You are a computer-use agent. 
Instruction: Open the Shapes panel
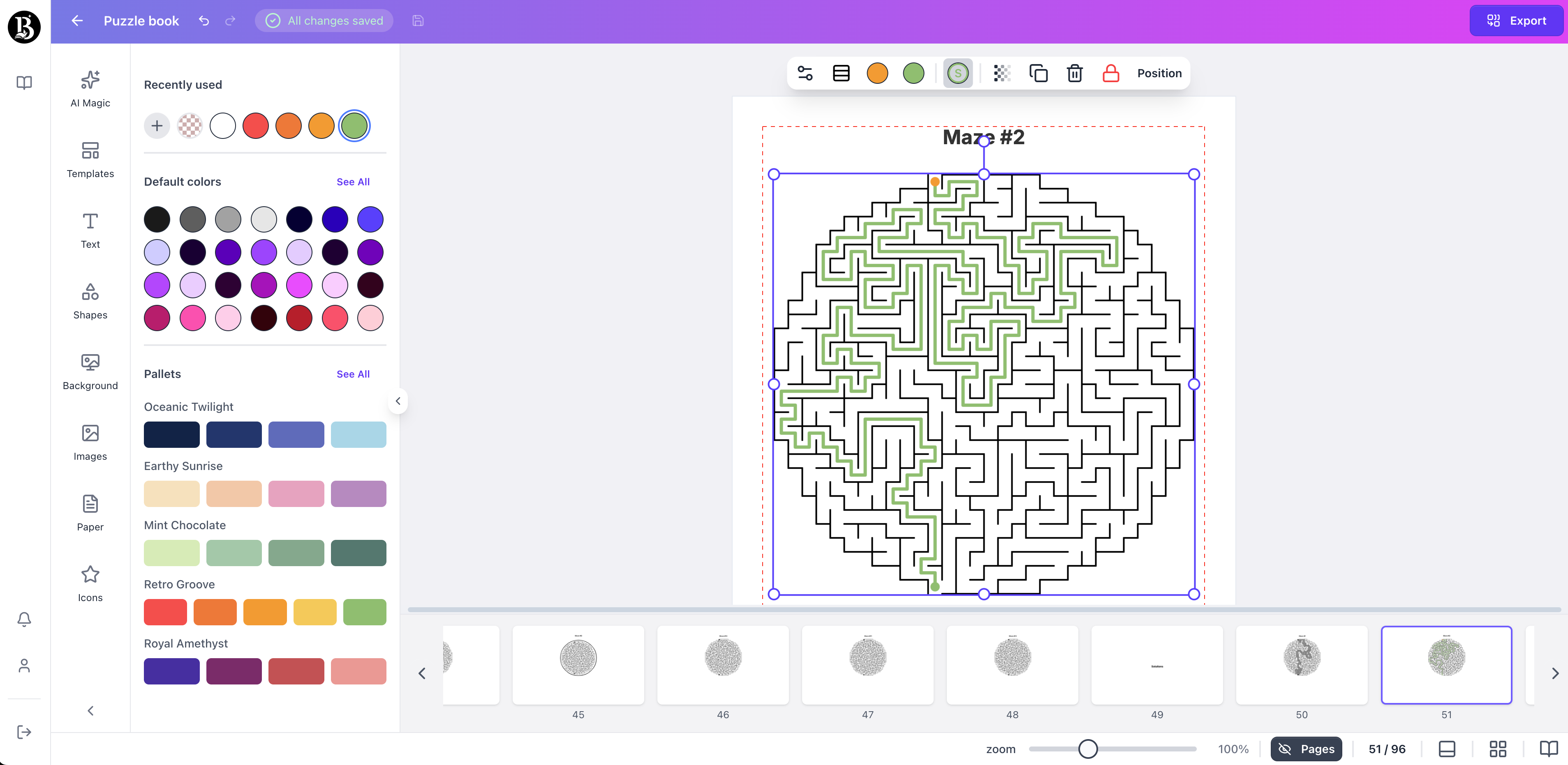pyautogui.click(x=90, y=300)
